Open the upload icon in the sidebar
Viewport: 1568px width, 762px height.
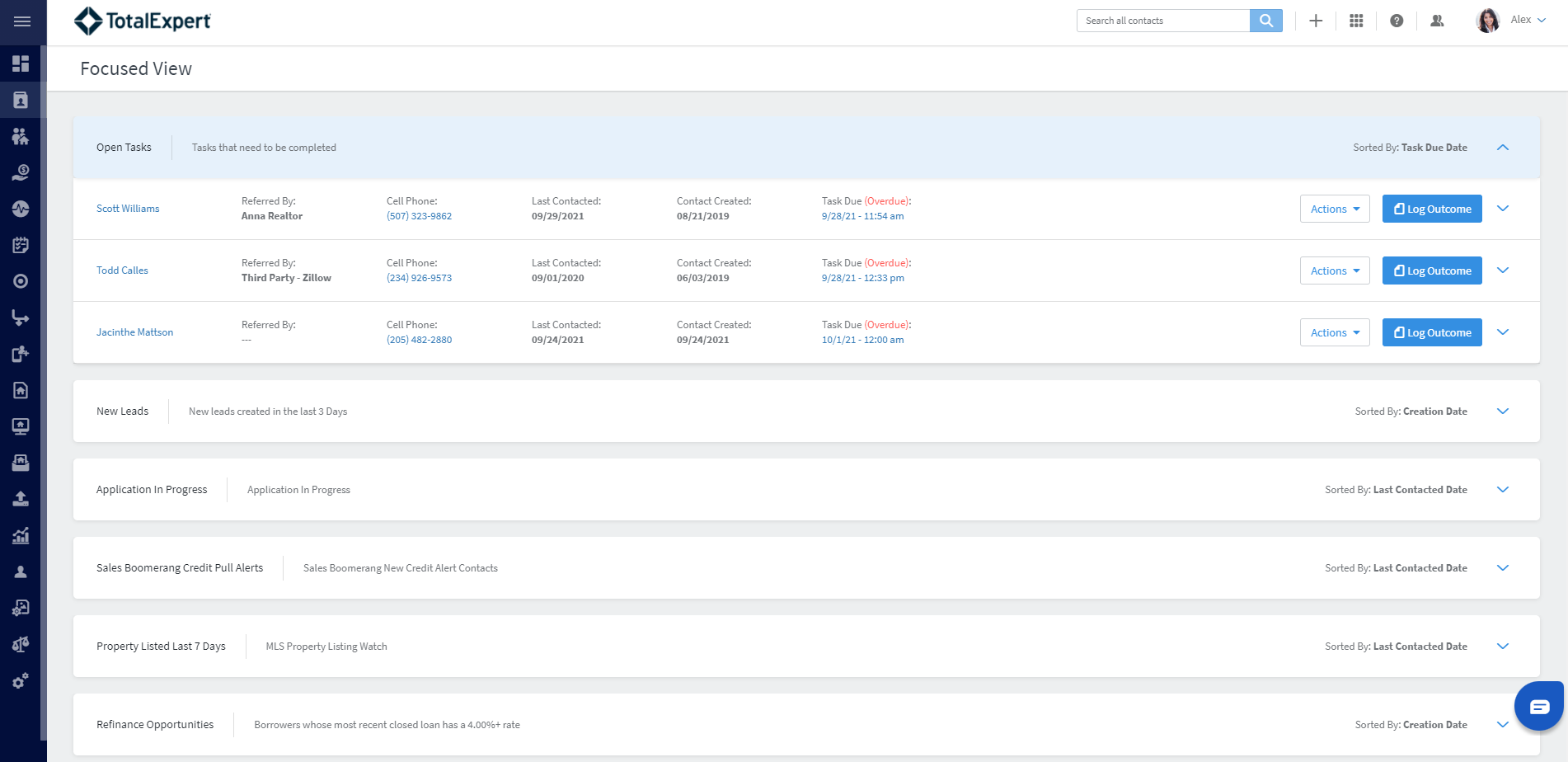[21, 499]
